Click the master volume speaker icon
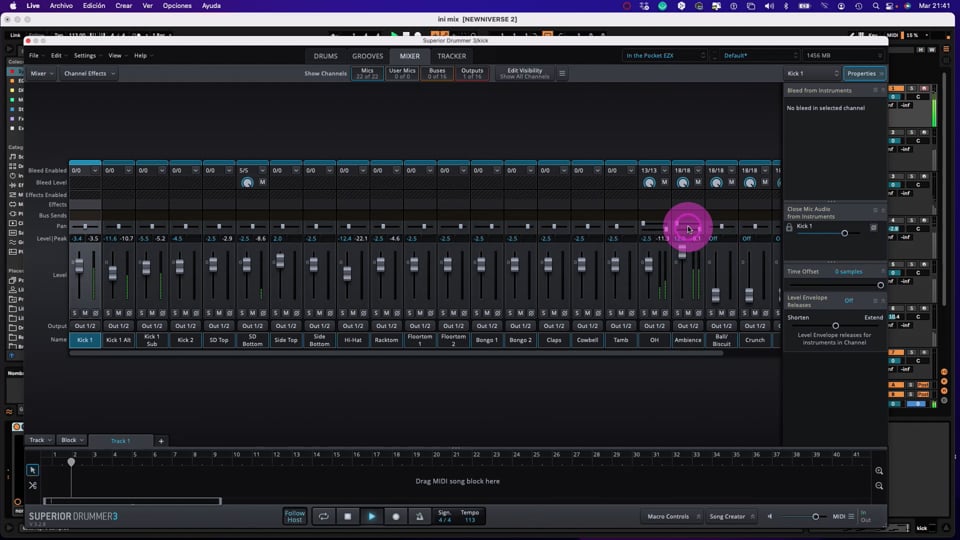The height and width of the screenshot is (540, 960). pyautogui.click(x=770, y=516)
